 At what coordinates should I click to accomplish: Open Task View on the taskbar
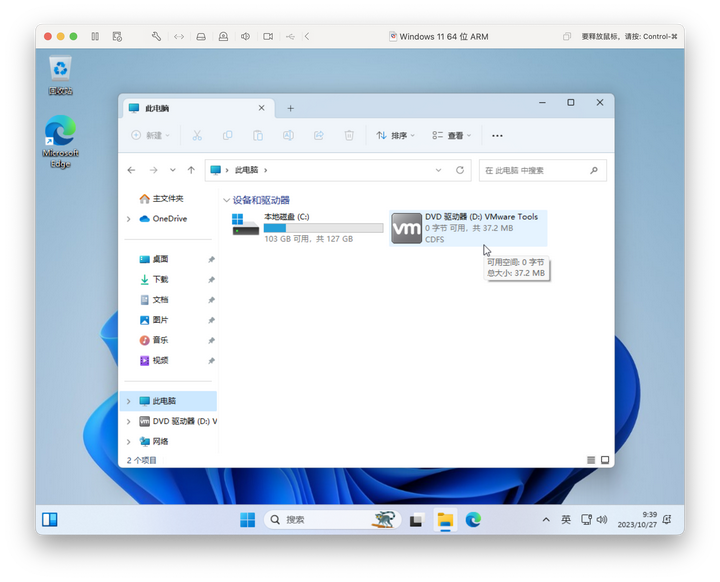coord(416,520)
